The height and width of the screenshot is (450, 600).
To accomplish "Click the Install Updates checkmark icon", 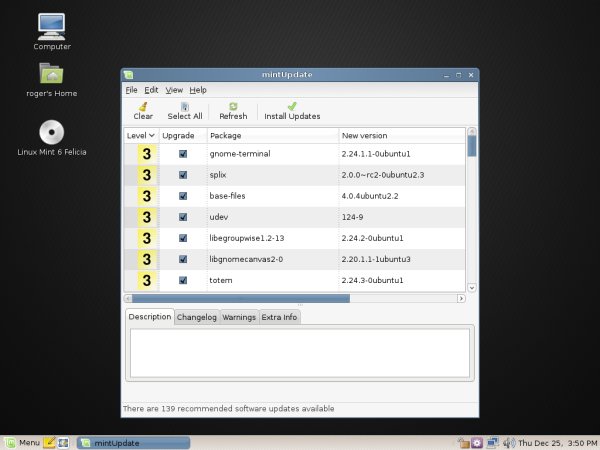I will [292, 106].
